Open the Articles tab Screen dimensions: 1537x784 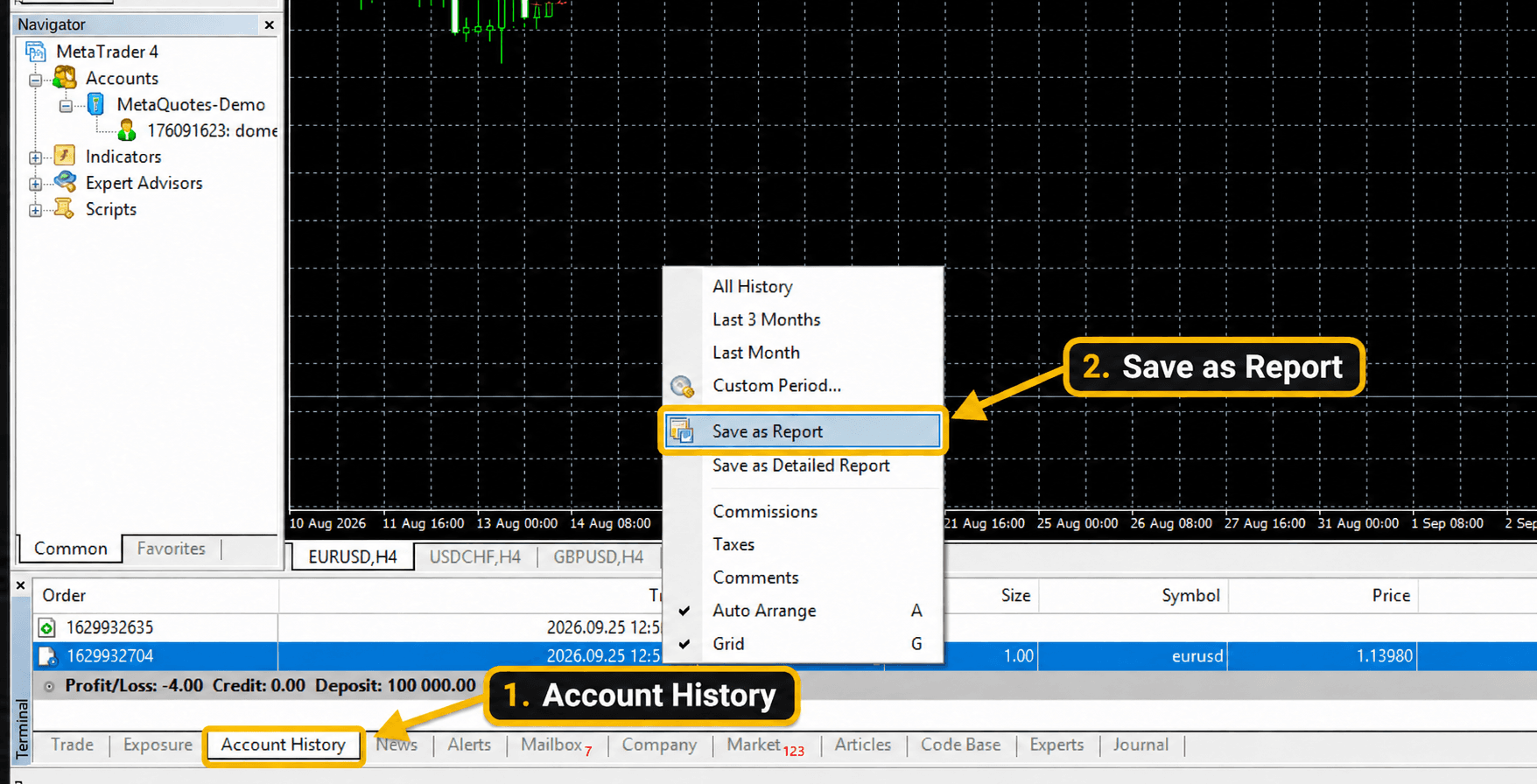pos(863,745)
